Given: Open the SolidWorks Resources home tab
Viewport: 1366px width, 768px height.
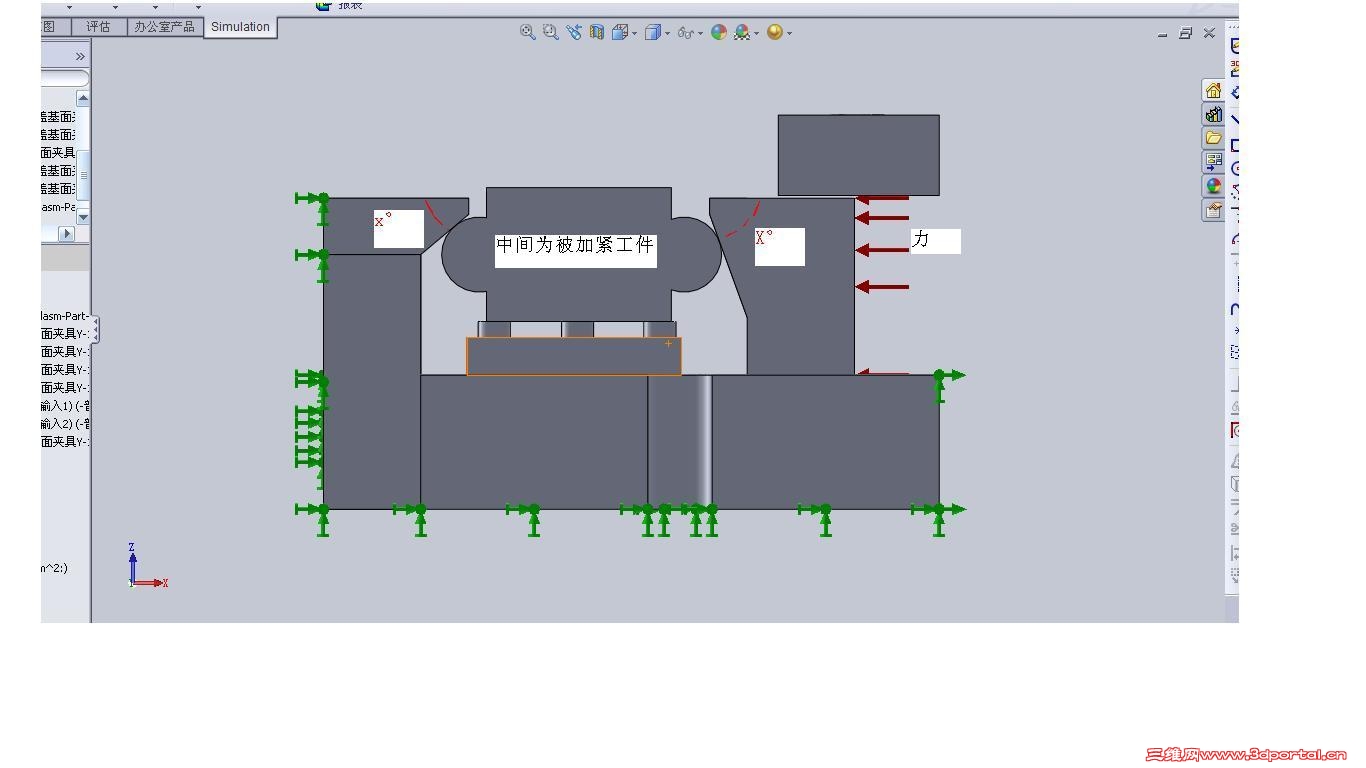Looking at the screenshot, I should 1213,90.
